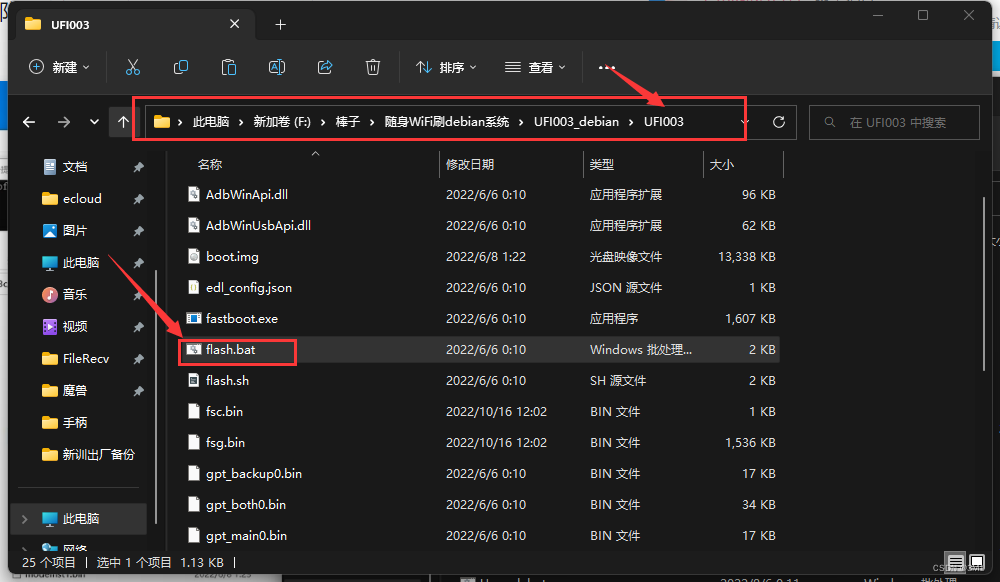Refresh the current folder view
The height and width of the screenshot is (582, 1000).
pos(779,122)
